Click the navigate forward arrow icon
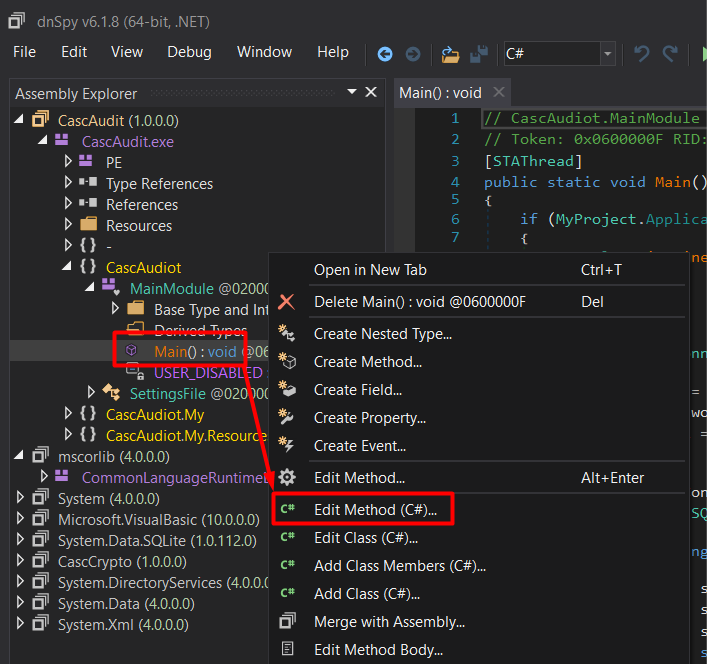 click(412, 53)
